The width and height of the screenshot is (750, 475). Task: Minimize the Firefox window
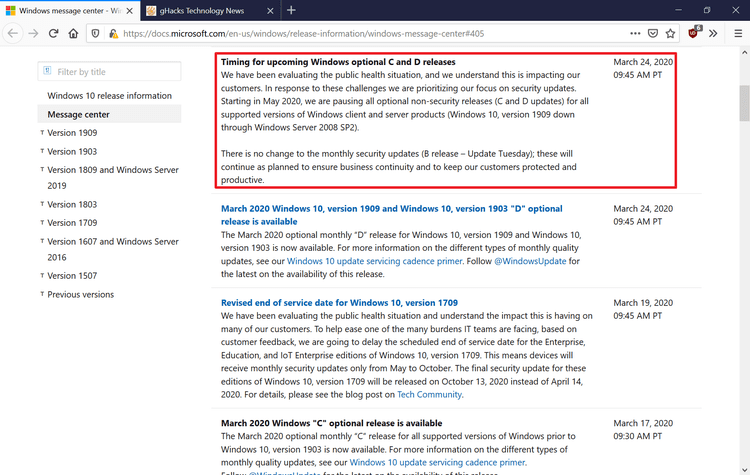[x=678, y=10]
